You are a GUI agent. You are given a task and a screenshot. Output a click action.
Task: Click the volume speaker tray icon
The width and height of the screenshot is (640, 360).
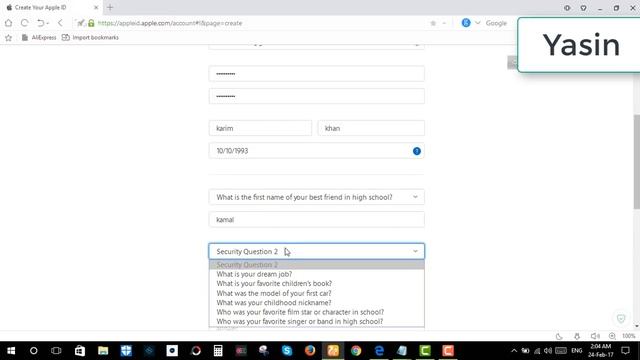(x=548, y=351)
